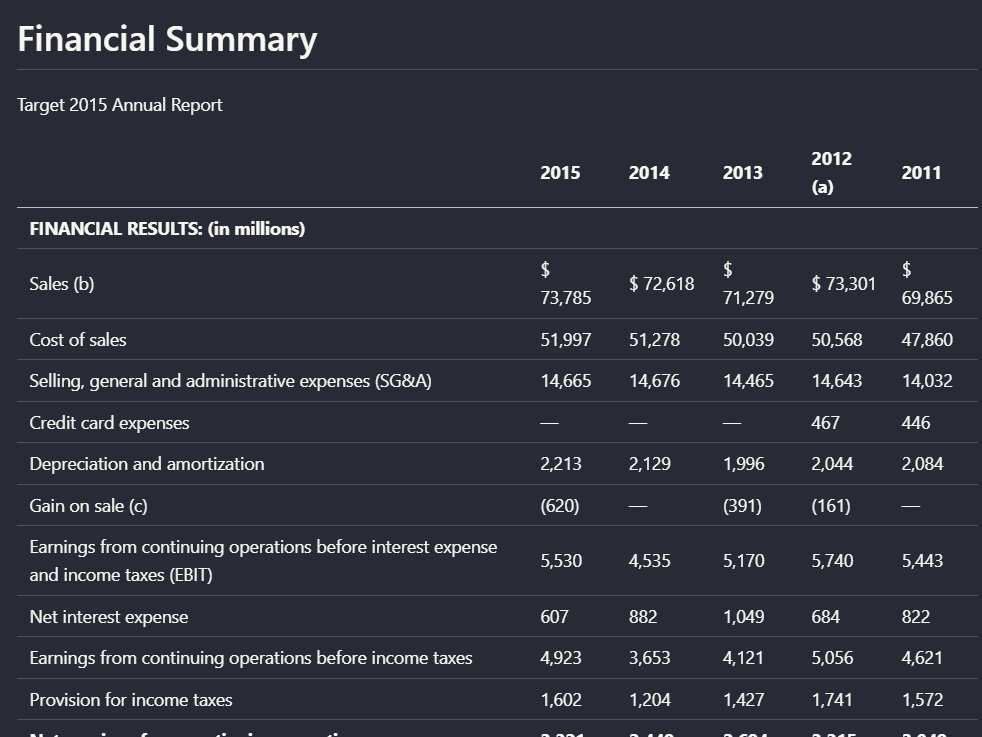Select EBIT value 4,535
This screenshot has width=982, height=737.
click(649, 560)
